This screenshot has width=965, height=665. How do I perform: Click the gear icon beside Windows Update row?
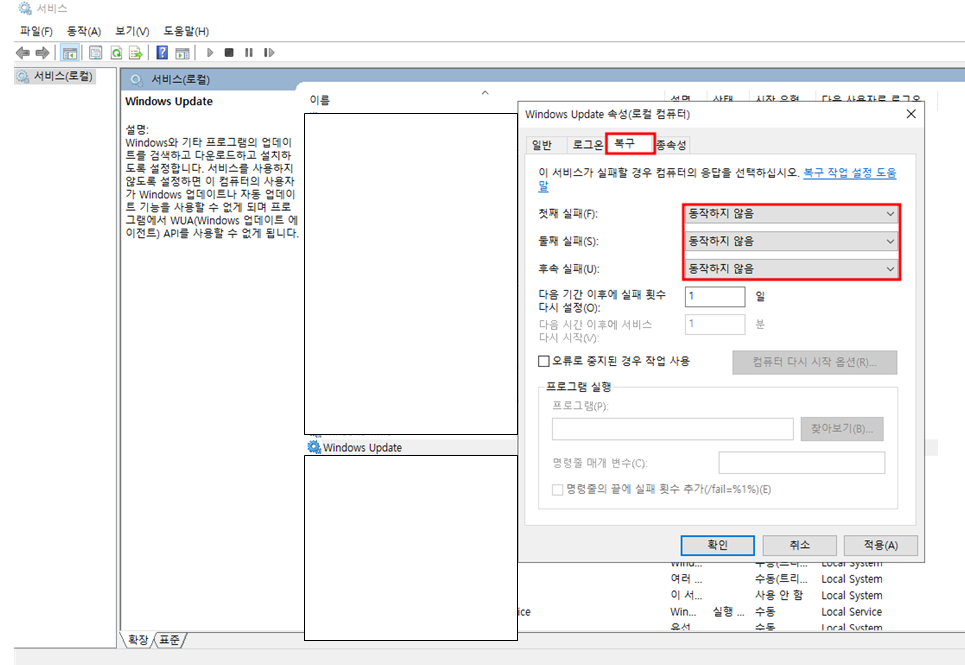pyautogui.click(x=314, y=447)
